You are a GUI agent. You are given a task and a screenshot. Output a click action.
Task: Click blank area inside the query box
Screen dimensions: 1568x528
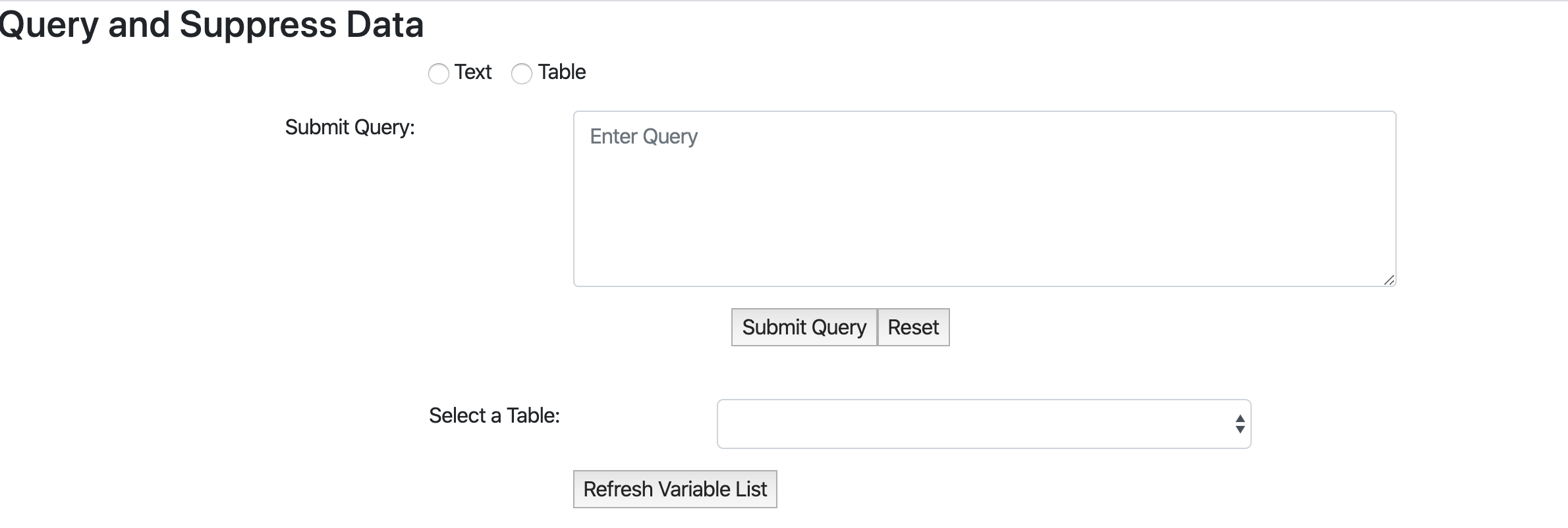[988, 224]
